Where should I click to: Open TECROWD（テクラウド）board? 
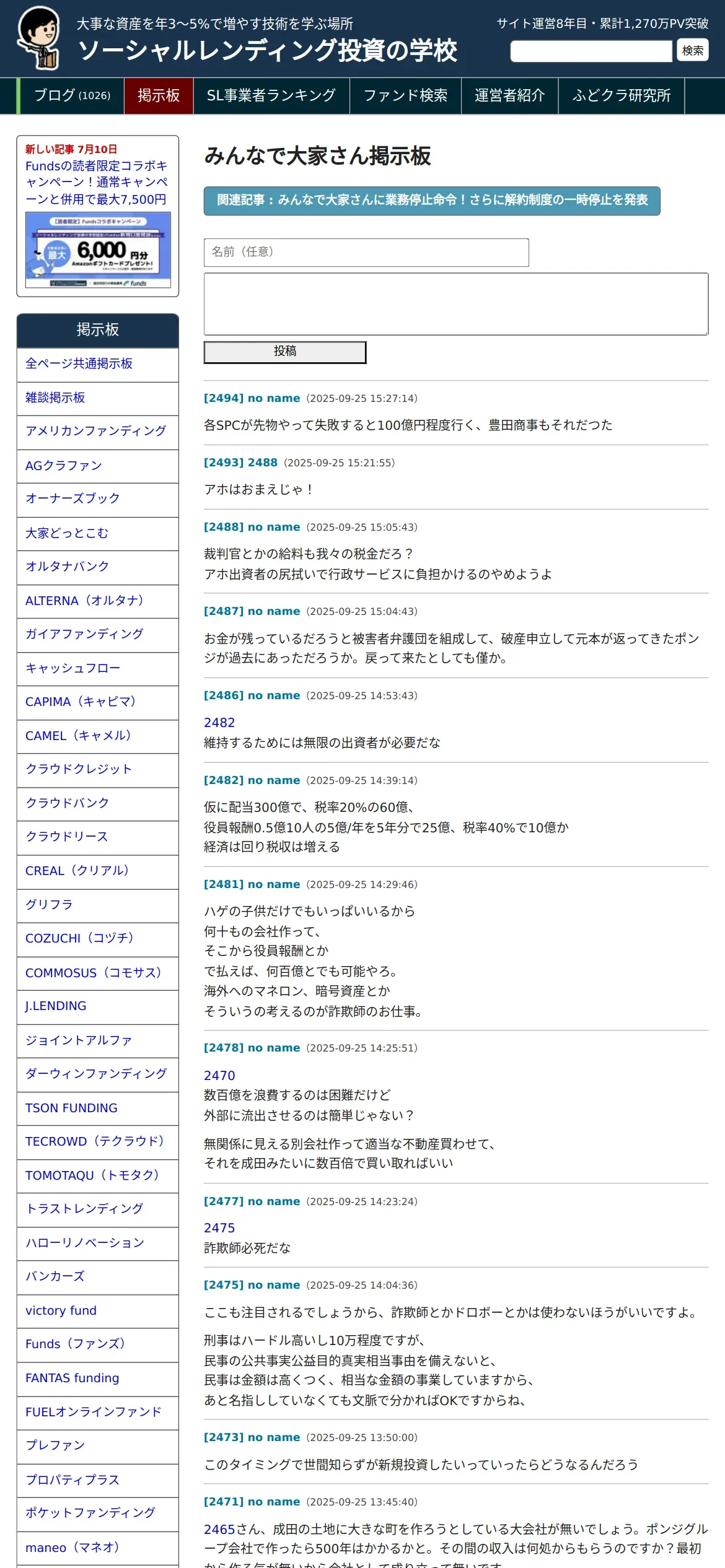[98, 1141]
